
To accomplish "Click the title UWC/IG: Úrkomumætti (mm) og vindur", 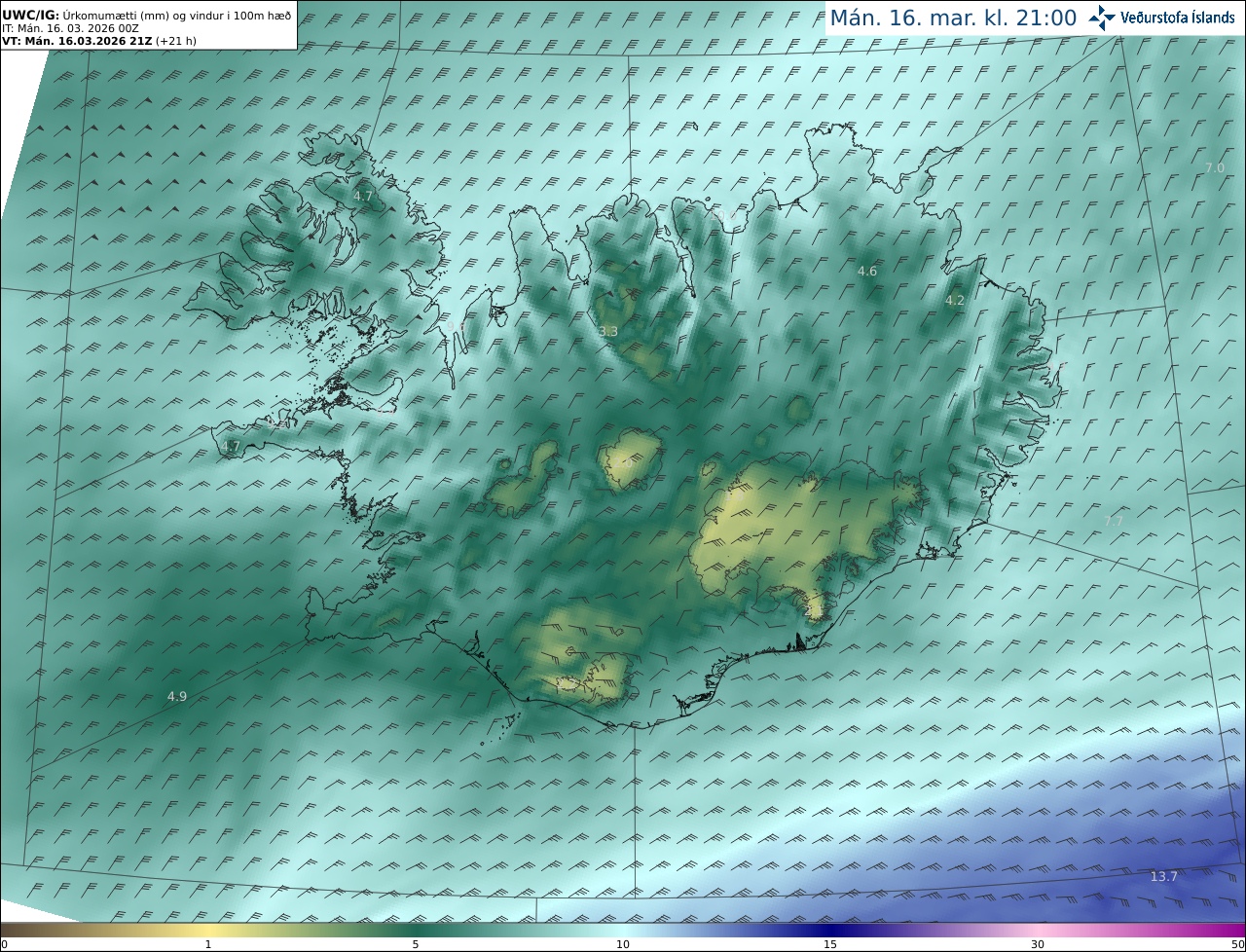I will (147, 16).
